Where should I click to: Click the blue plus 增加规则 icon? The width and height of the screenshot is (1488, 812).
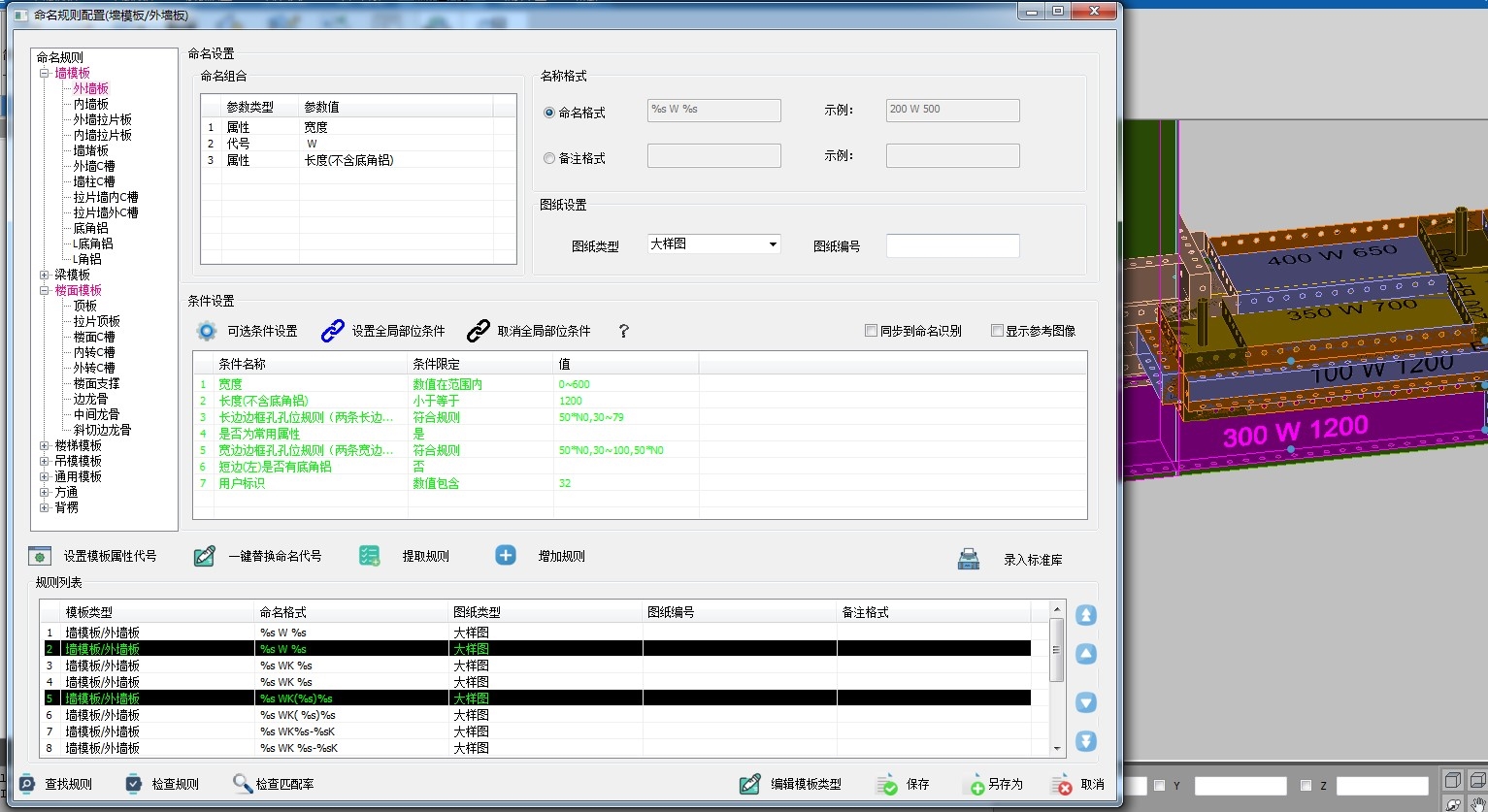(506, 555)
